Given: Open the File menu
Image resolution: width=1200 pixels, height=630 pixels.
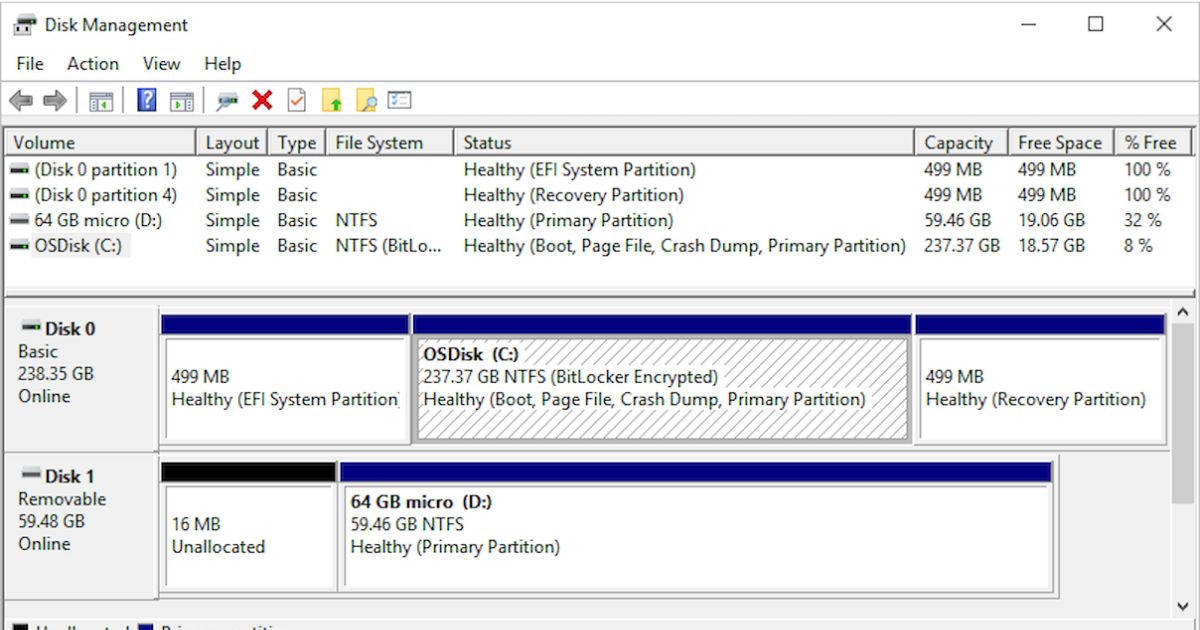Looking at the screenshot, I should pyautogui.click(x=30, y=63).
